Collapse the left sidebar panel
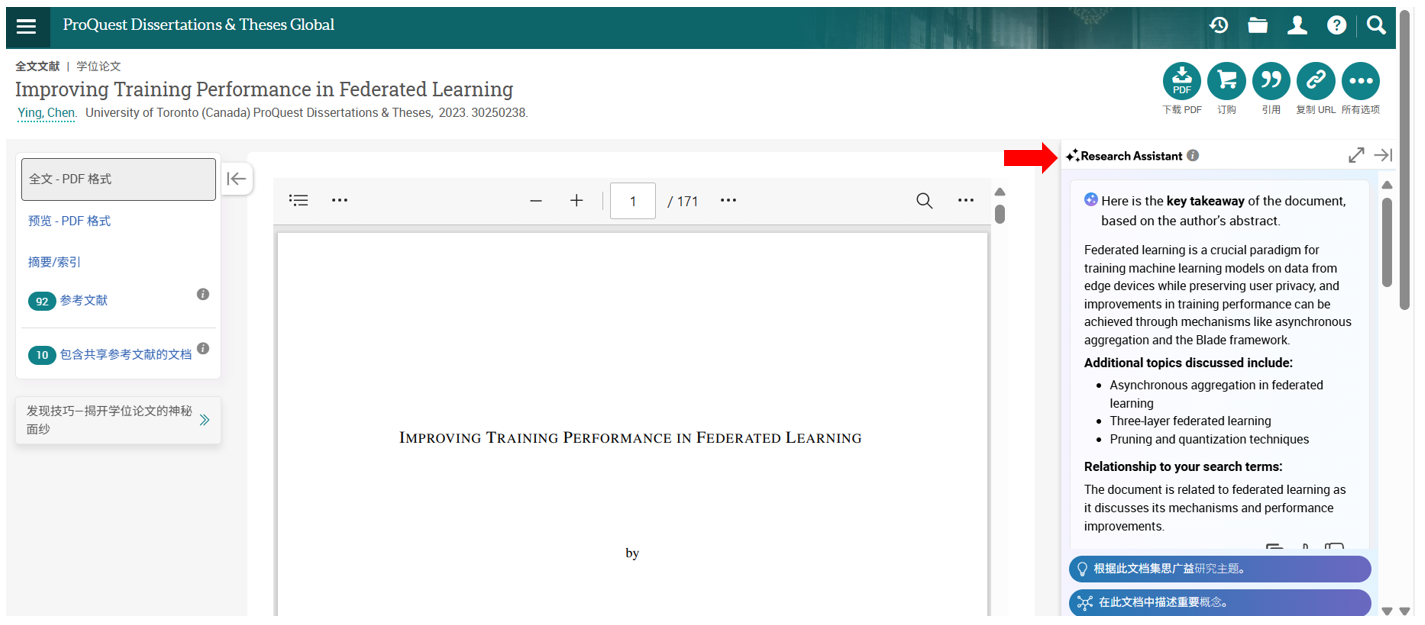1425x625 pixels. coord(236,179)
